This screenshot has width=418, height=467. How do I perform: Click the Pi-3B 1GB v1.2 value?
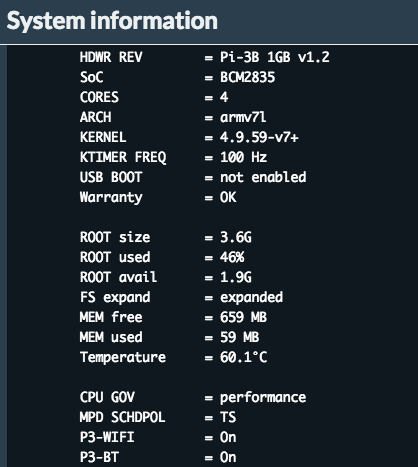[x=274, y=57]
